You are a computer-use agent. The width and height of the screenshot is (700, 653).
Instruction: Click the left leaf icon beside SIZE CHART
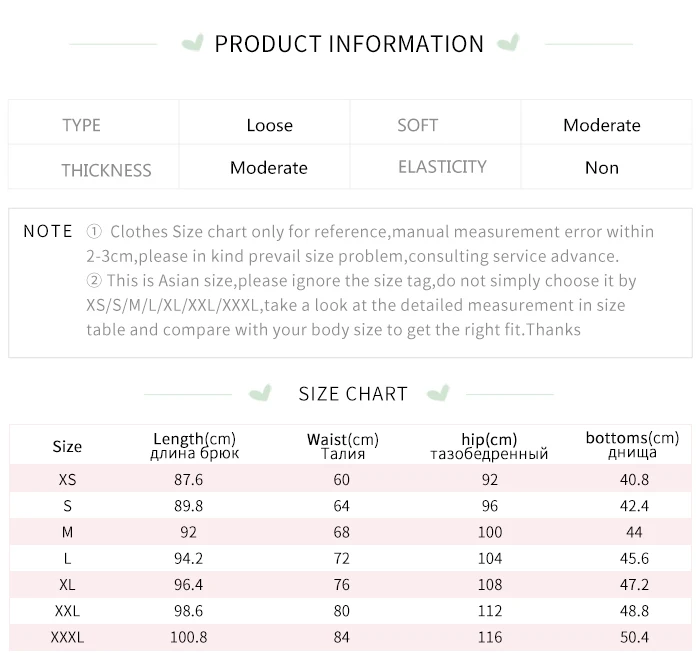coord(260,393)
